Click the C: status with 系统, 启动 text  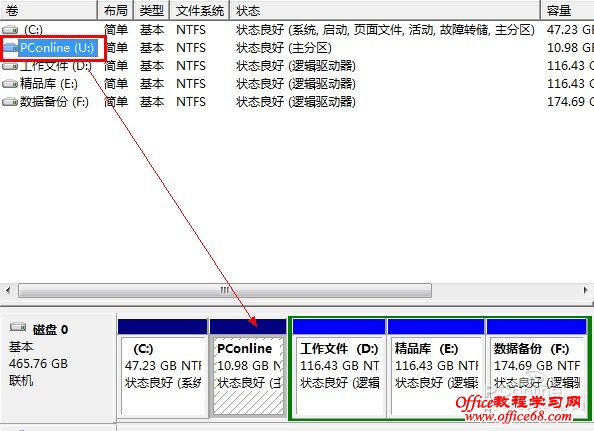[x=385, y=30]
